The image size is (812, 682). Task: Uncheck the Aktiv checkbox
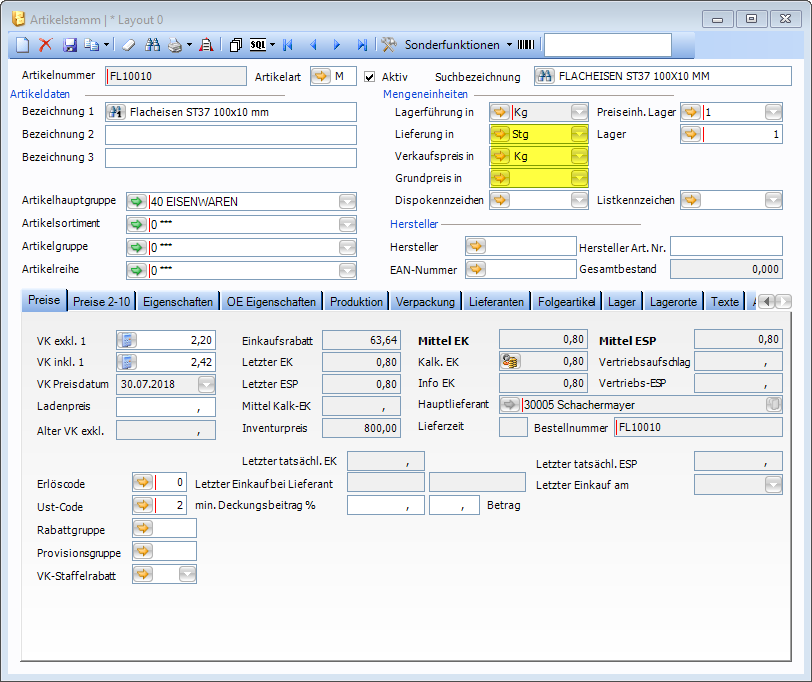[369, 77]
